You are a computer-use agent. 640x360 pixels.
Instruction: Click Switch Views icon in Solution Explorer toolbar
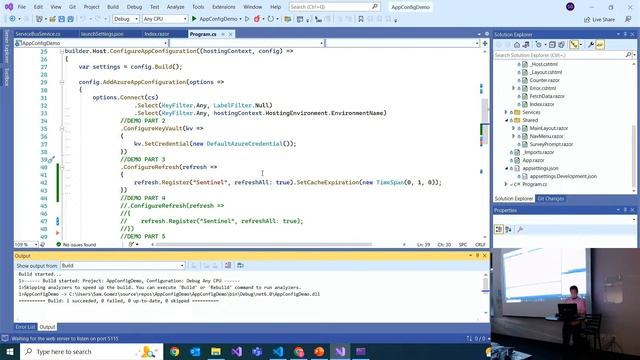[x=526, y=45]
